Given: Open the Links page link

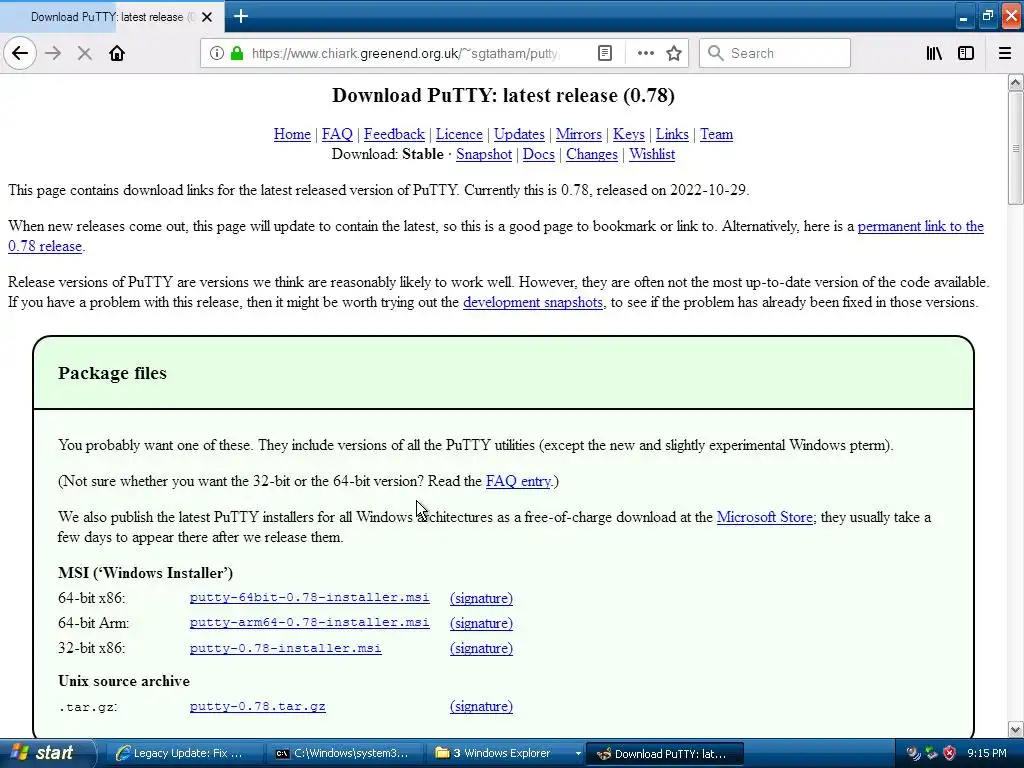Looking at the screenshot, I should [x=672, y=135].
